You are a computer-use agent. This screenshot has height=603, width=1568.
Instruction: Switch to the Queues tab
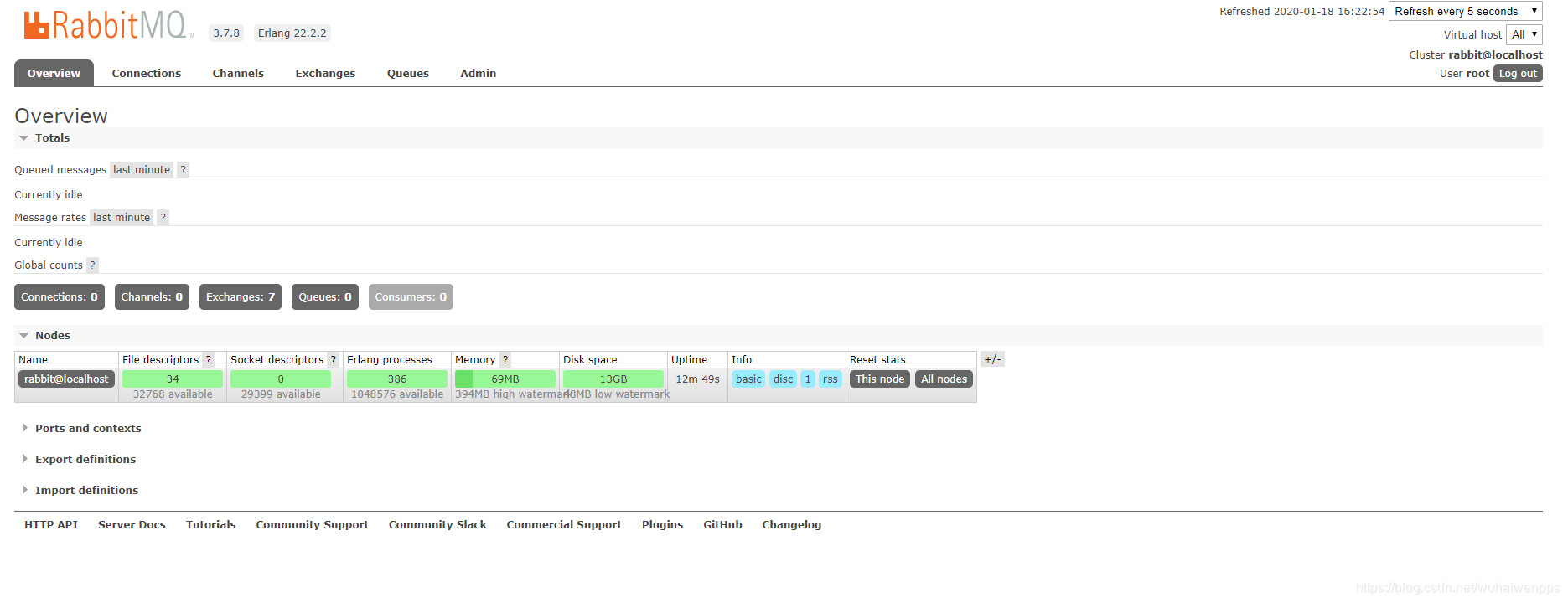(x=408, y=73)
